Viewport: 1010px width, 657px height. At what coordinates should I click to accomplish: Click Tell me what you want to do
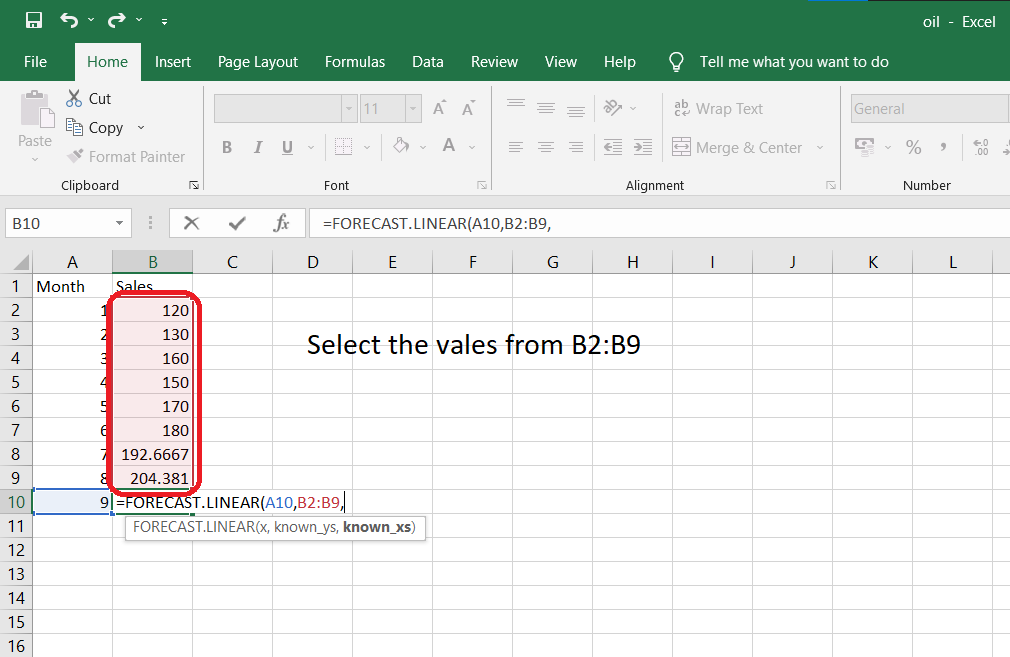tap(792, 61)
